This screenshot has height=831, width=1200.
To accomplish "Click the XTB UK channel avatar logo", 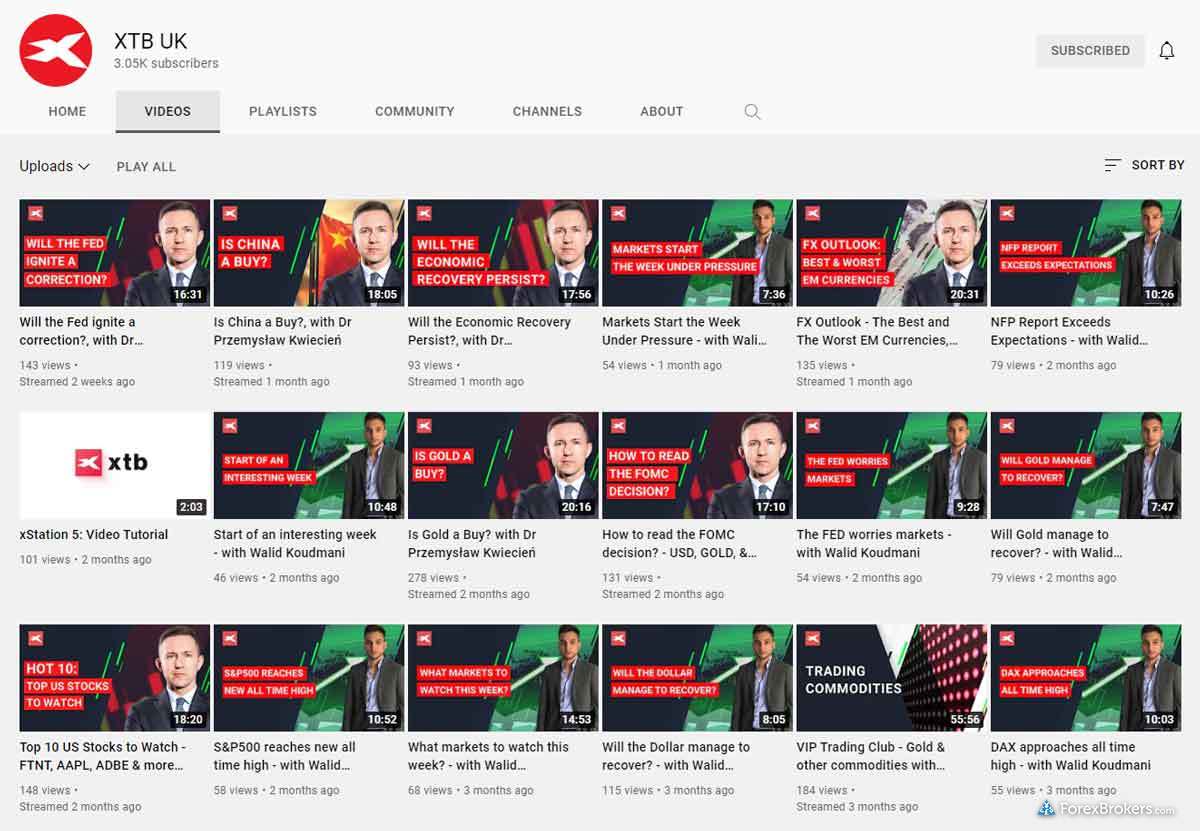I will (56, 50).
